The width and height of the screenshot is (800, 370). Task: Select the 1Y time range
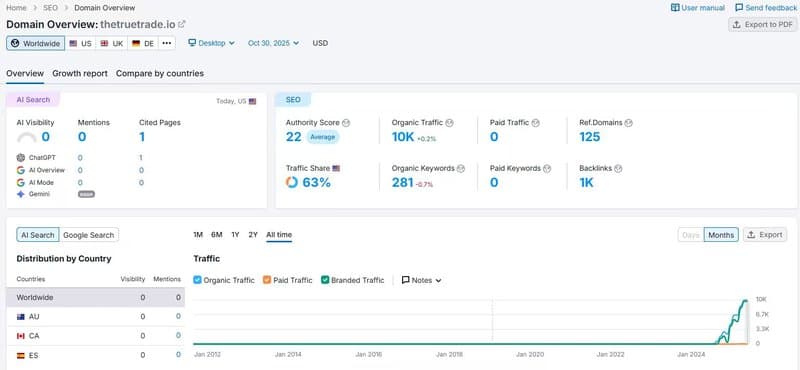click(235, 235)
